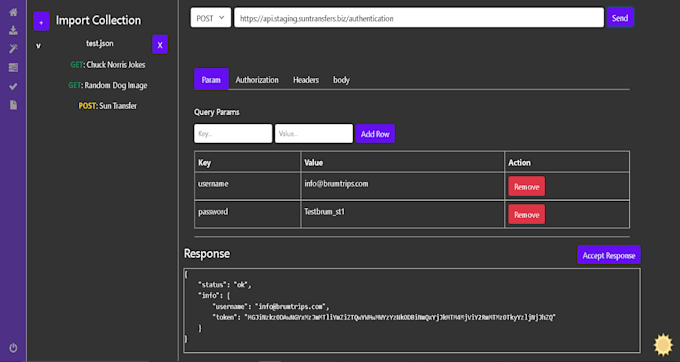The width and height of the screenshot is (680, 362).
Task: Click the Value input field
Action: [314, 134]
